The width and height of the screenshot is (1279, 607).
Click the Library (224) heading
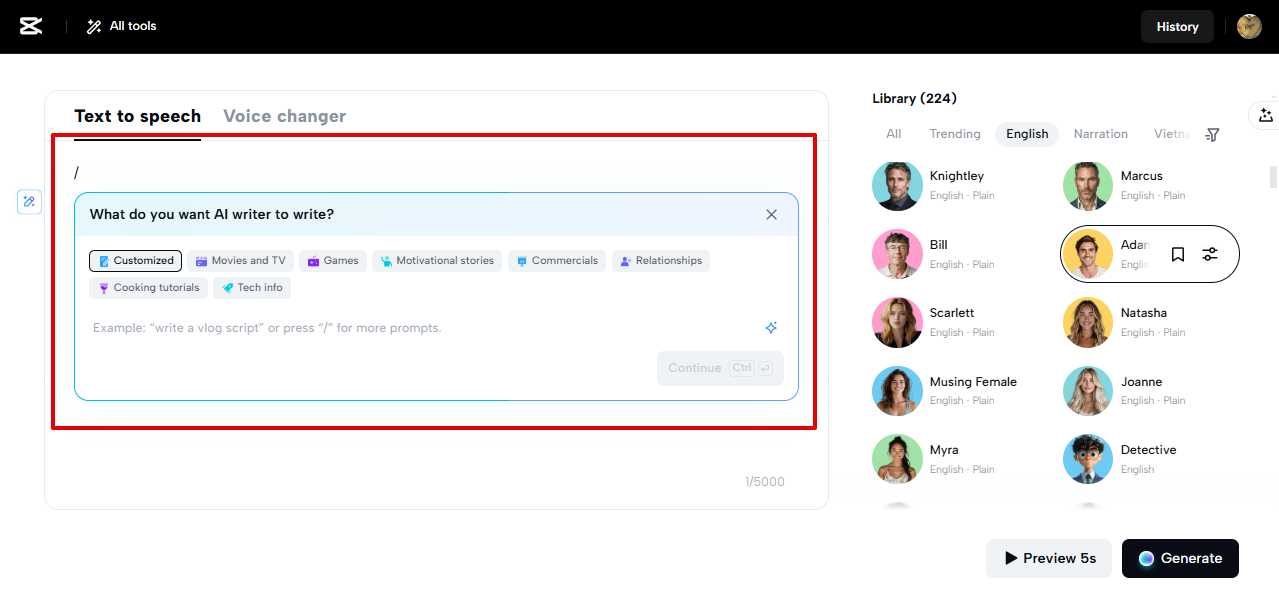coord(914,98)
